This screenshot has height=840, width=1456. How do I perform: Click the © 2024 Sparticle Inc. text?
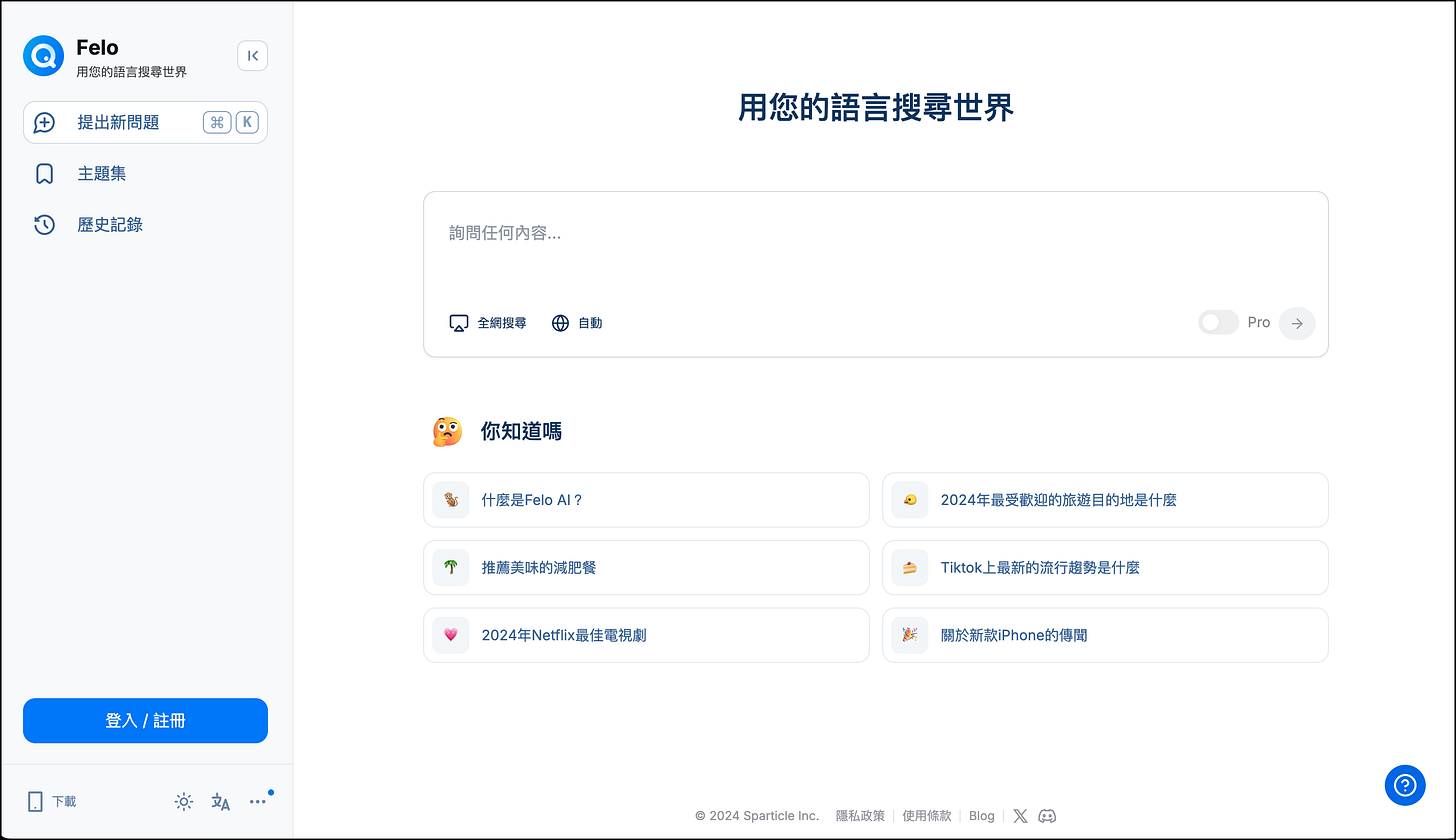click(x=757, y=816)
